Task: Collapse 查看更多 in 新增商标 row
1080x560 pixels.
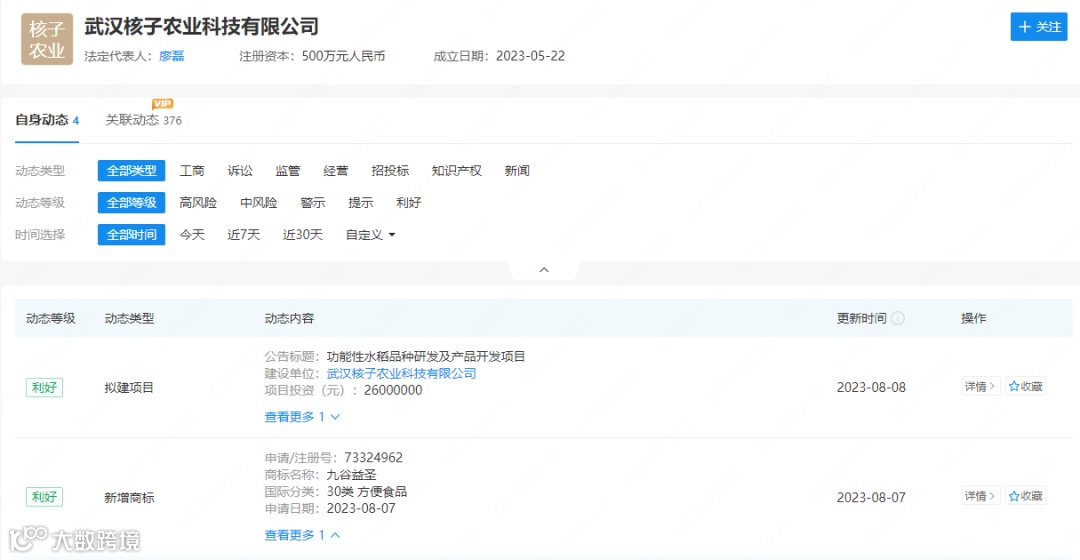Action: 302,535
